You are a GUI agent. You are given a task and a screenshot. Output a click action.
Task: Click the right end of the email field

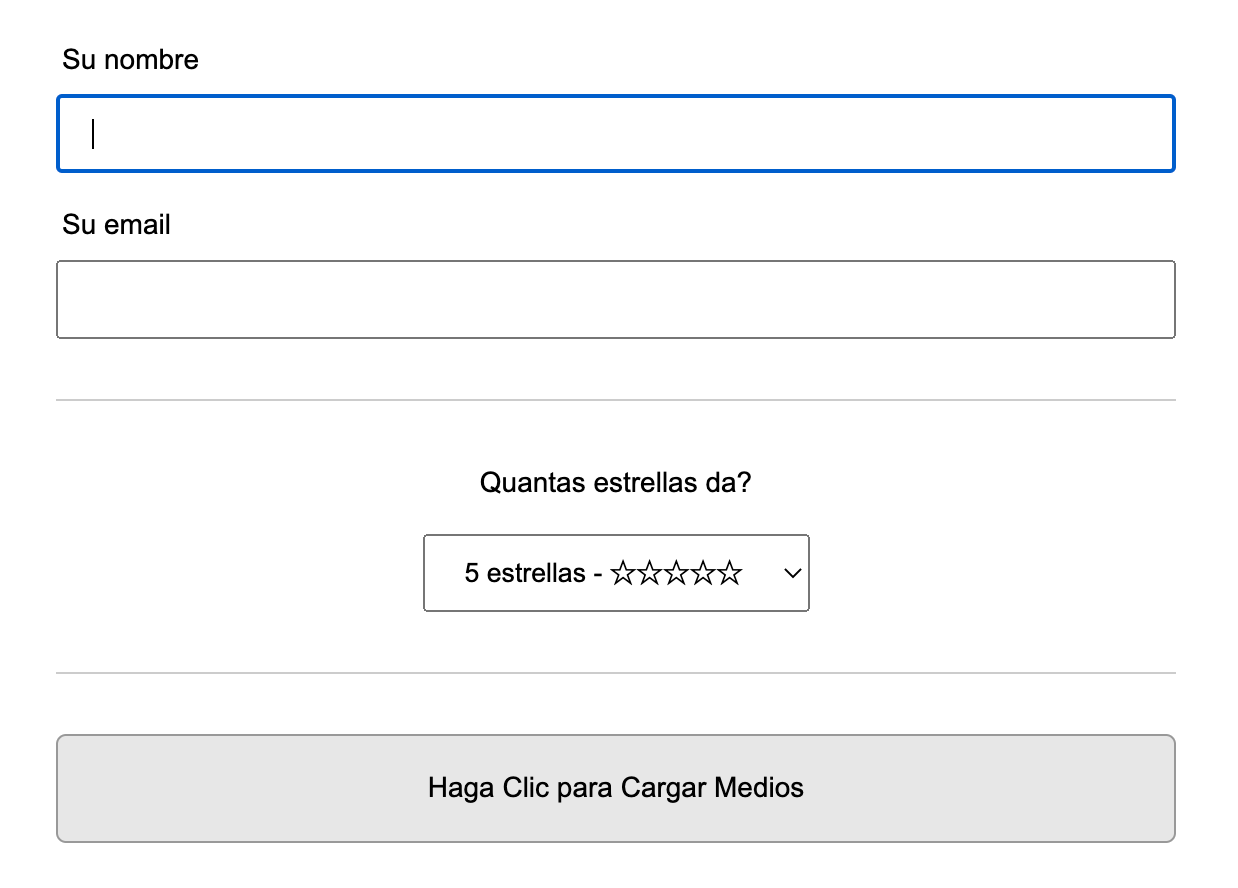pyautogui.click(x=1150, y=300)
